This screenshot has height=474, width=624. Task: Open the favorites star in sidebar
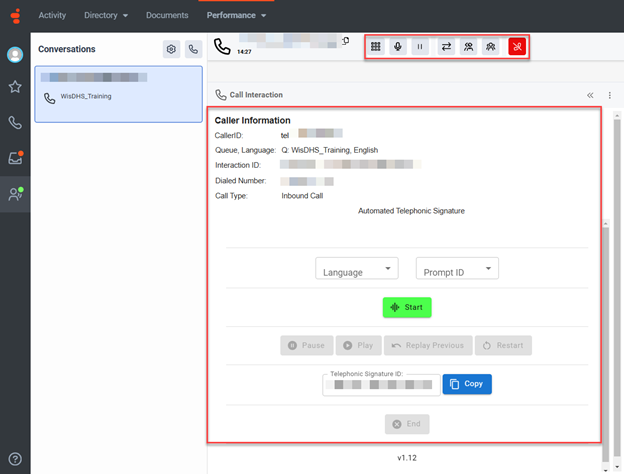(x=15, y=88)
